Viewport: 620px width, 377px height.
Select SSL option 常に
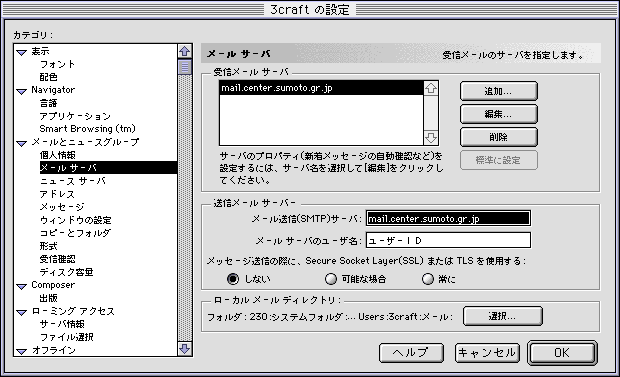[428, 279]
